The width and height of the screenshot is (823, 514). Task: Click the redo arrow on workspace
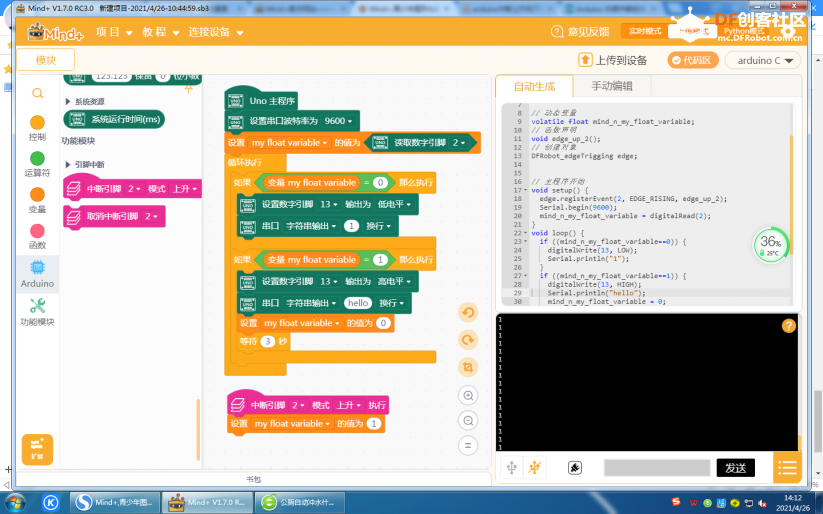tap(468, 340)
